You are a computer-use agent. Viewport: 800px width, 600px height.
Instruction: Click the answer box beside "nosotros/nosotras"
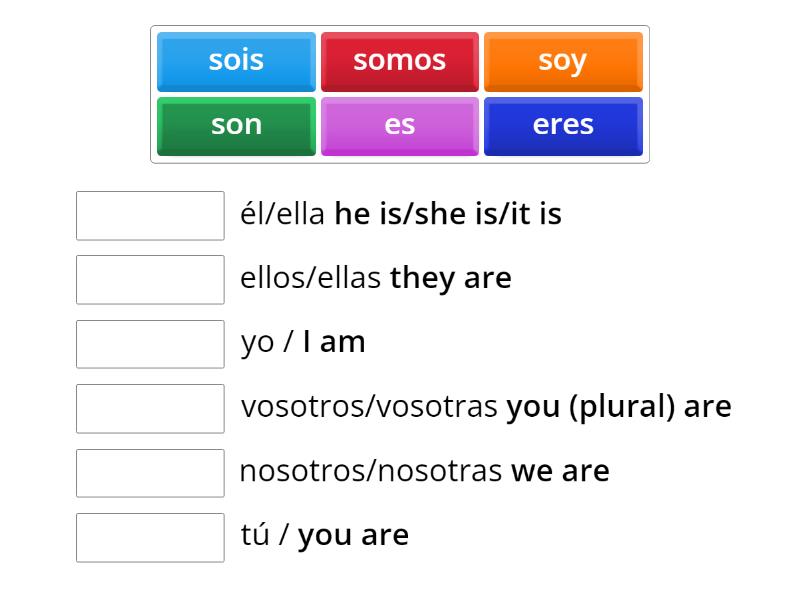pos(150,473)
